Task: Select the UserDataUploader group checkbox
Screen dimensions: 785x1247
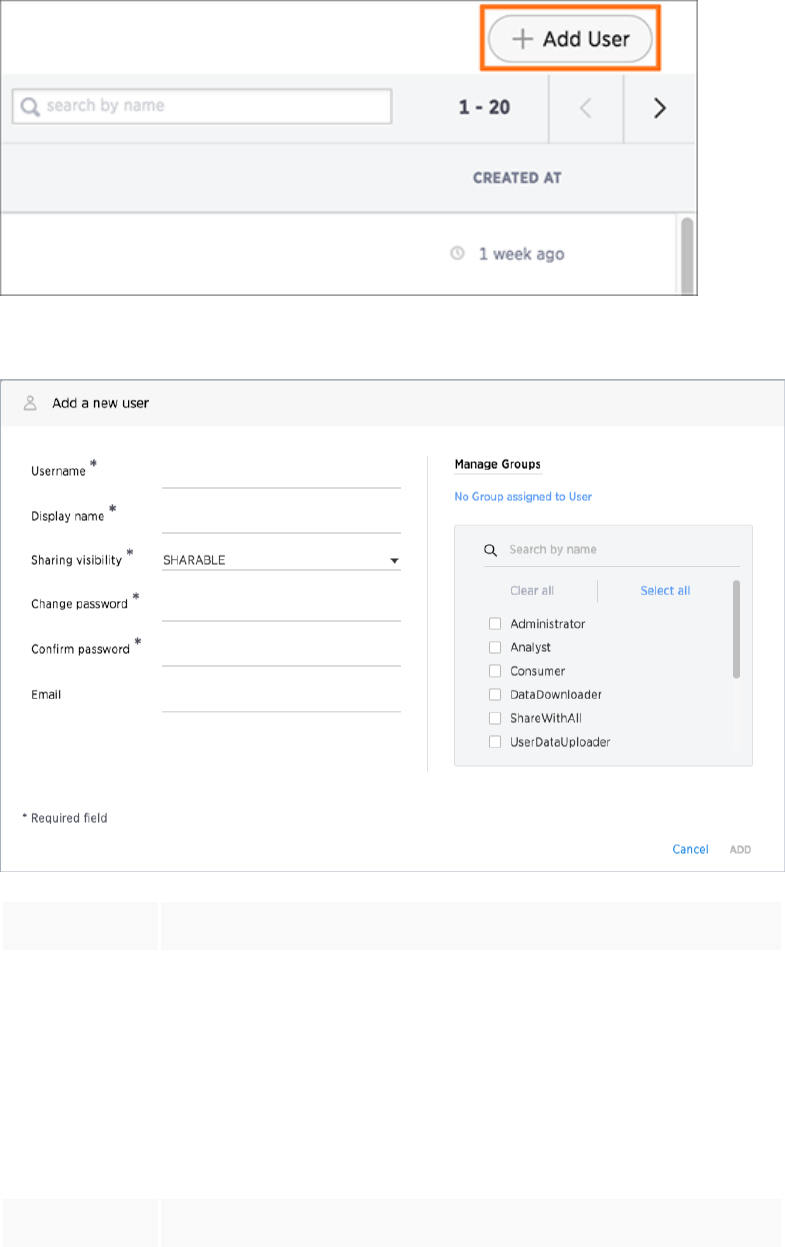Action: 494,742
